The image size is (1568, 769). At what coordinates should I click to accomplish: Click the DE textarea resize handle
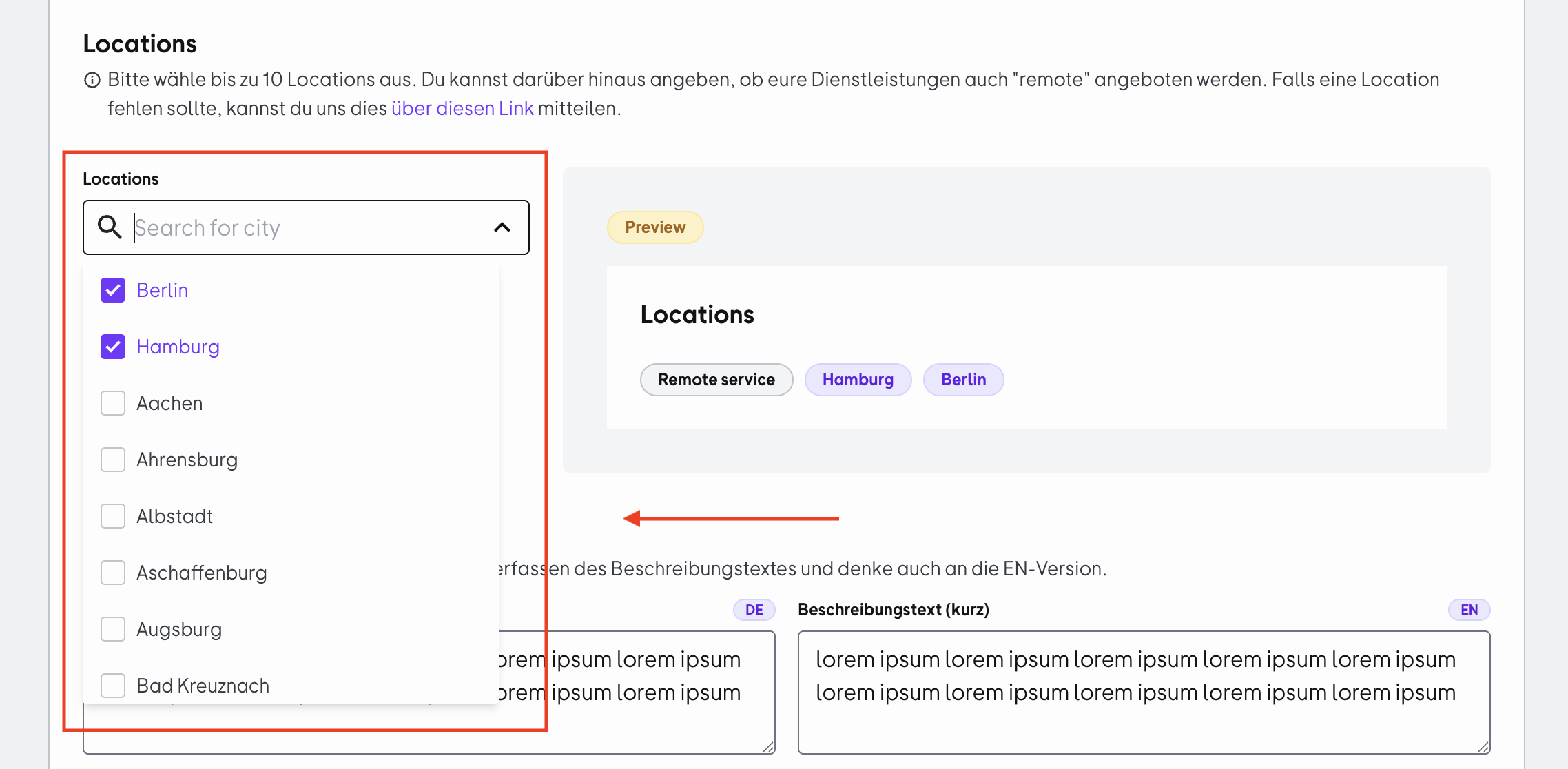point(768,747)
